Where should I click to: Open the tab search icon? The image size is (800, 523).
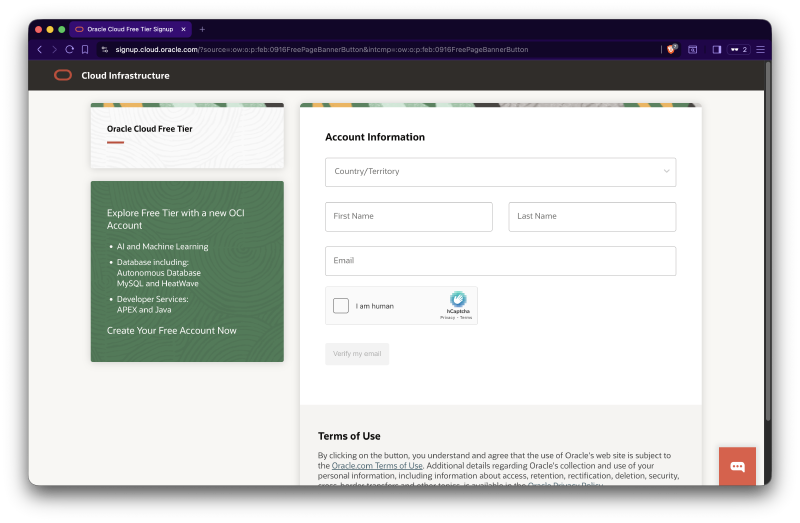click(x=692, y=49)
